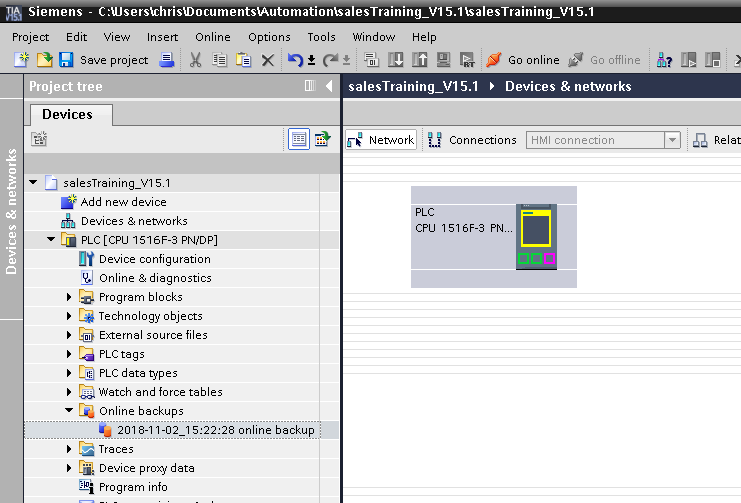Open the Help menu
This screenshot has width=741, height=503.
424,37
